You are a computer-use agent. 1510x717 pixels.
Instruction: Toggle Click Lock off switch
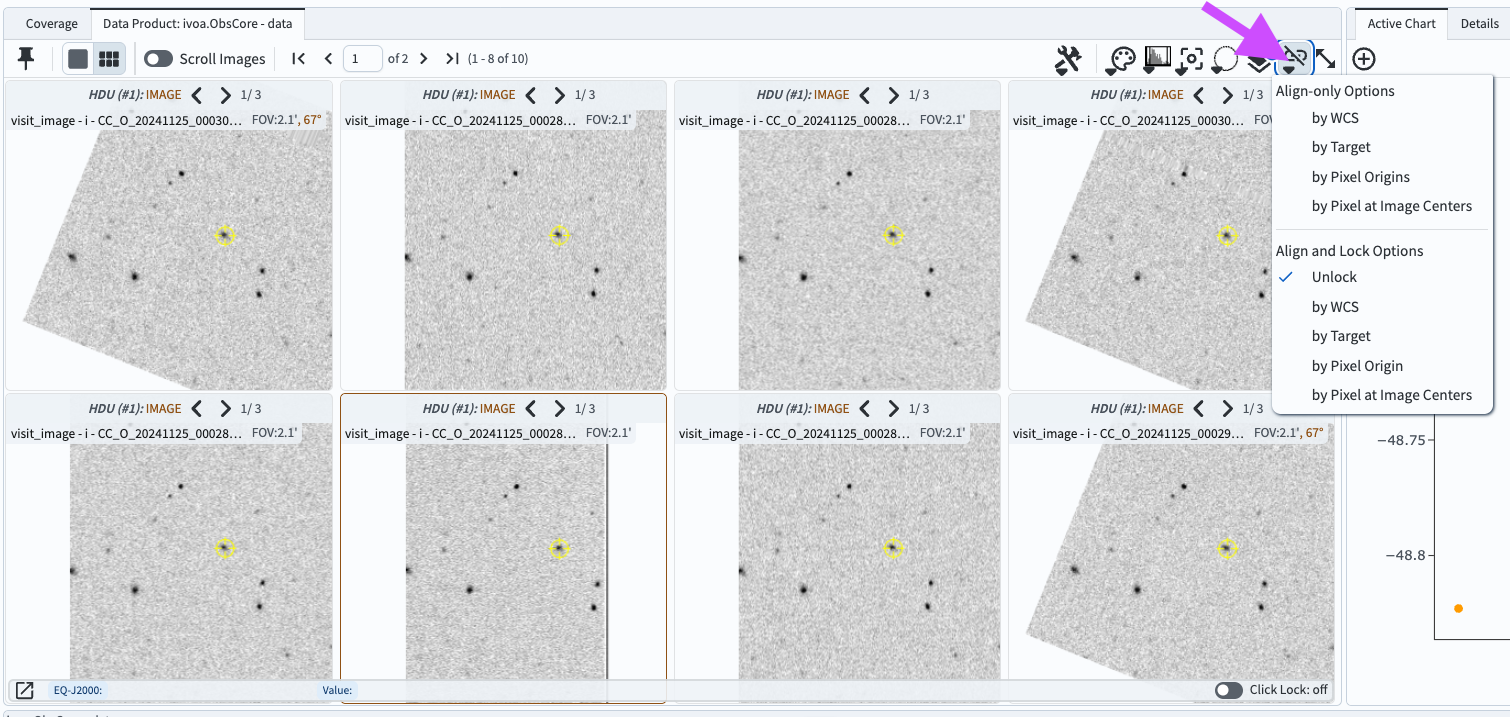click(1228, 690)
